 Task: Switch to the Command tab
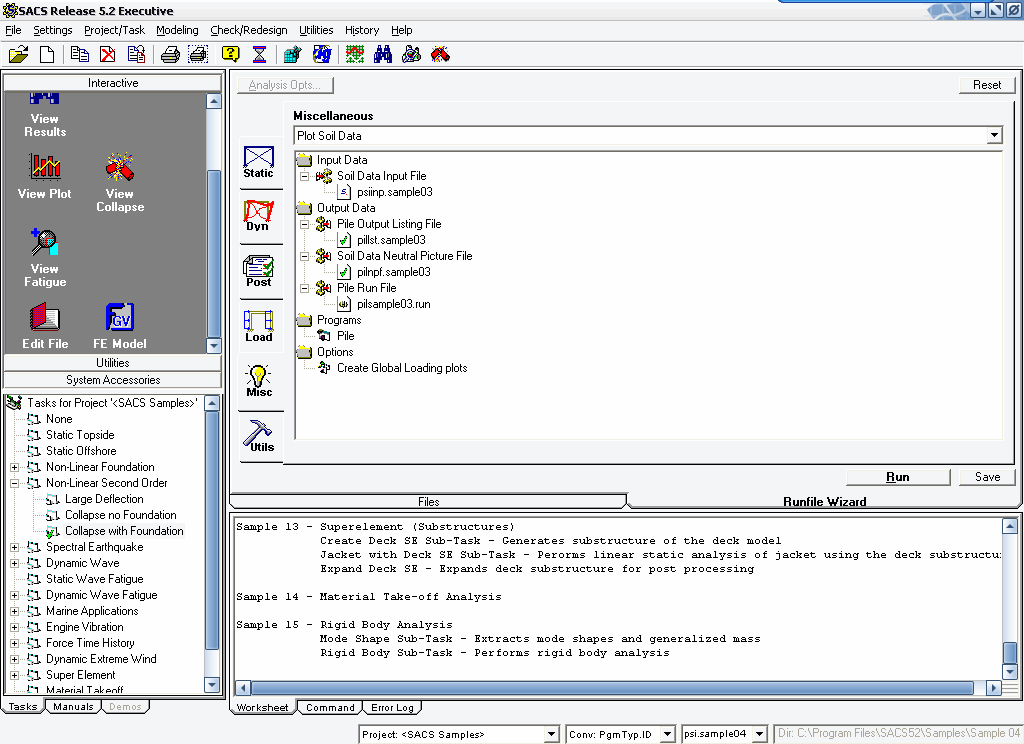330,707
